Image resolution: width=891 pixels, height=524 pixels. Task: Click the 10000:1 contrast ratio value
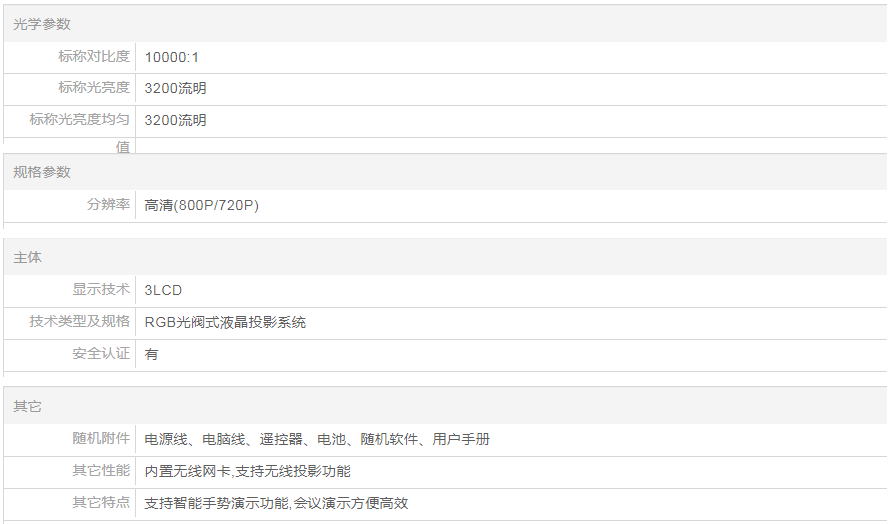coord(172,57)
